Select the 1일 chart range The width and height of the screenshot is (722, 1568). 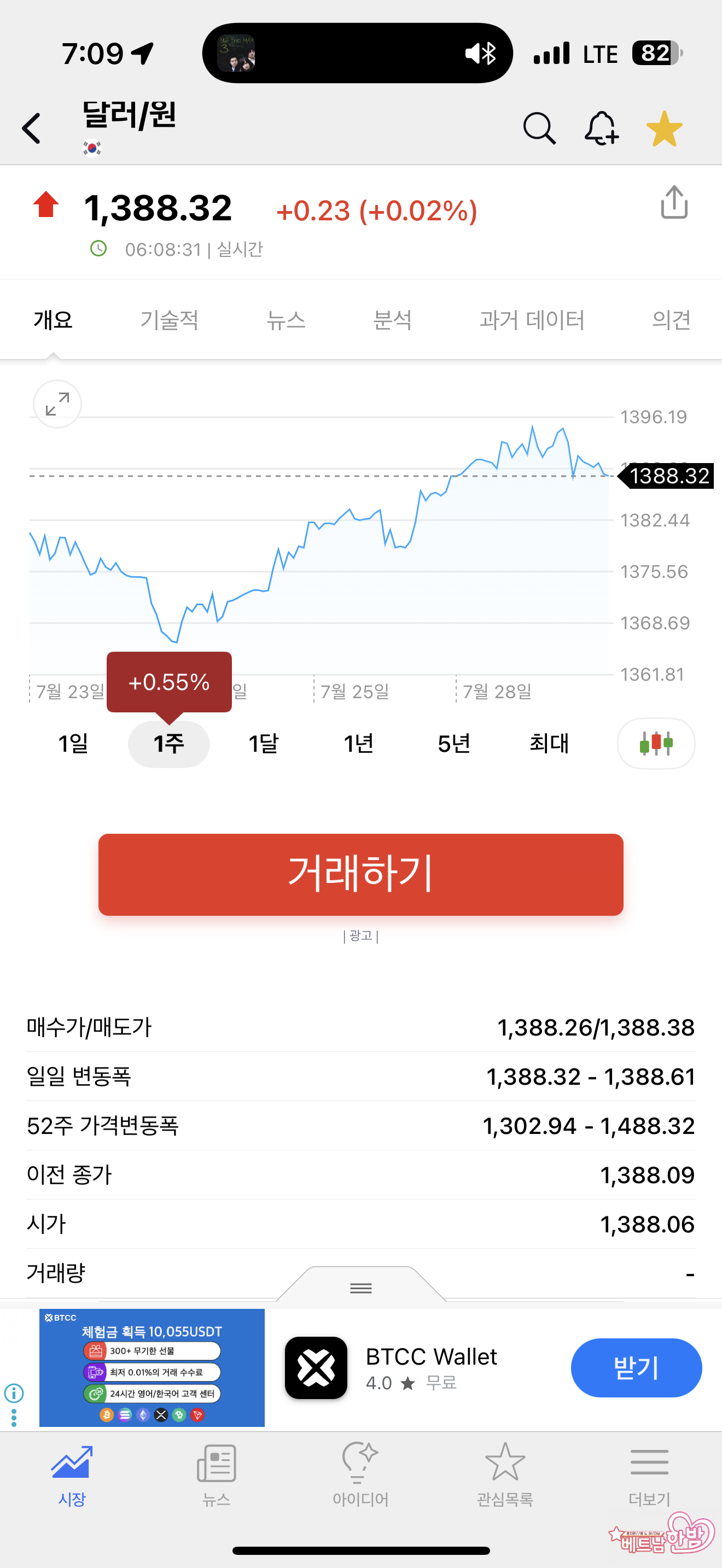[x=73, y=743]
